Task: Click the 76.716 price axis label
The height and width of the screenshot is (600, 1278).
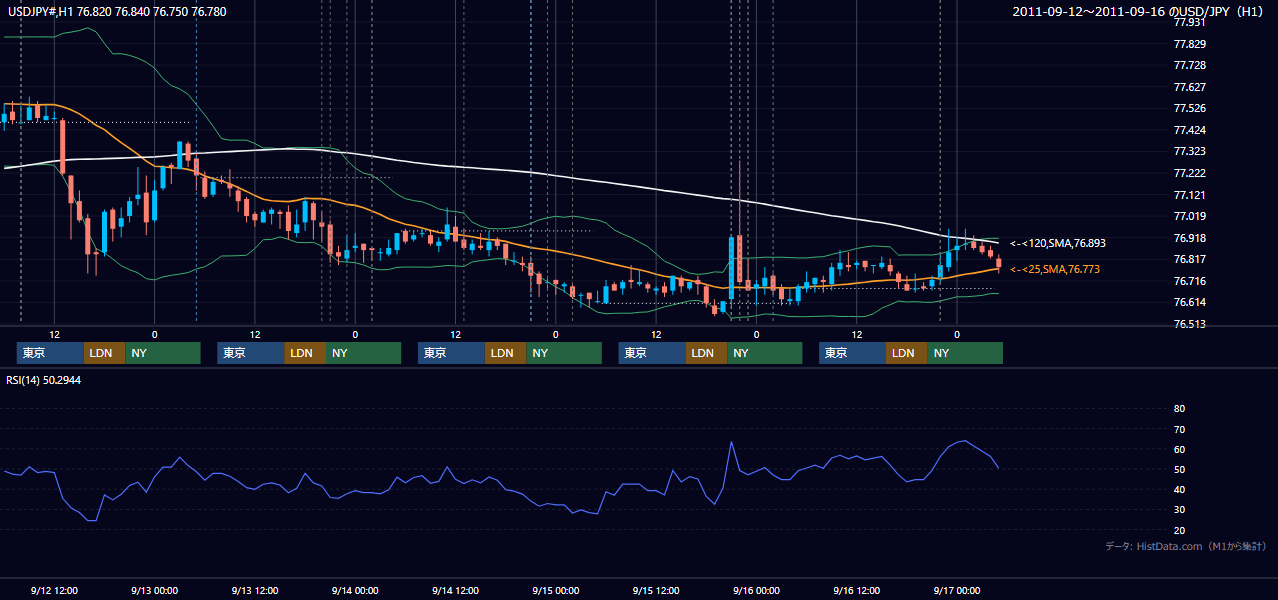Action: [x=1190, y=281]
